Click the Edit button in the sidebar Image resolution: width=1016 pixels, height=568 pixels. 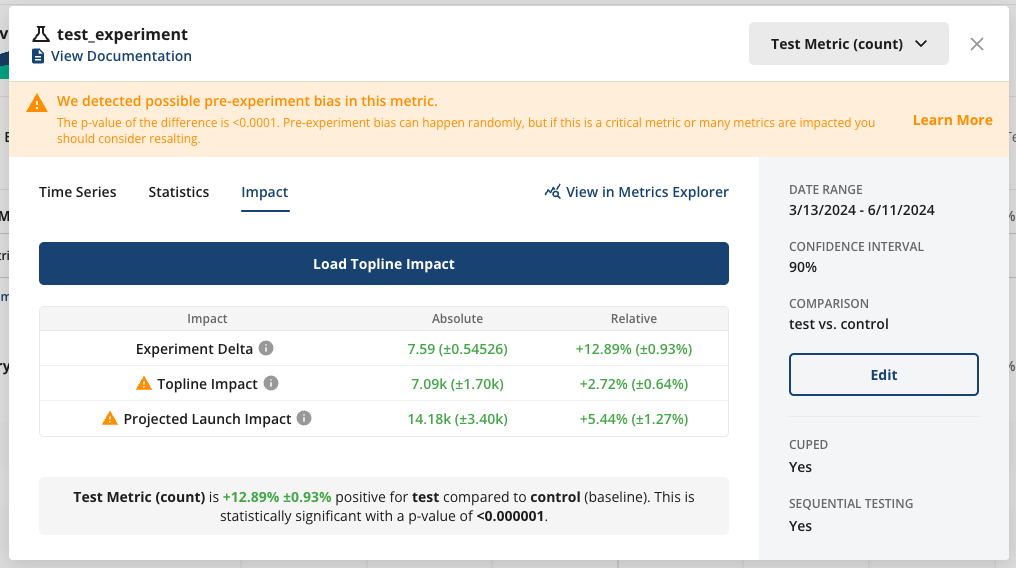click(883, 375)
